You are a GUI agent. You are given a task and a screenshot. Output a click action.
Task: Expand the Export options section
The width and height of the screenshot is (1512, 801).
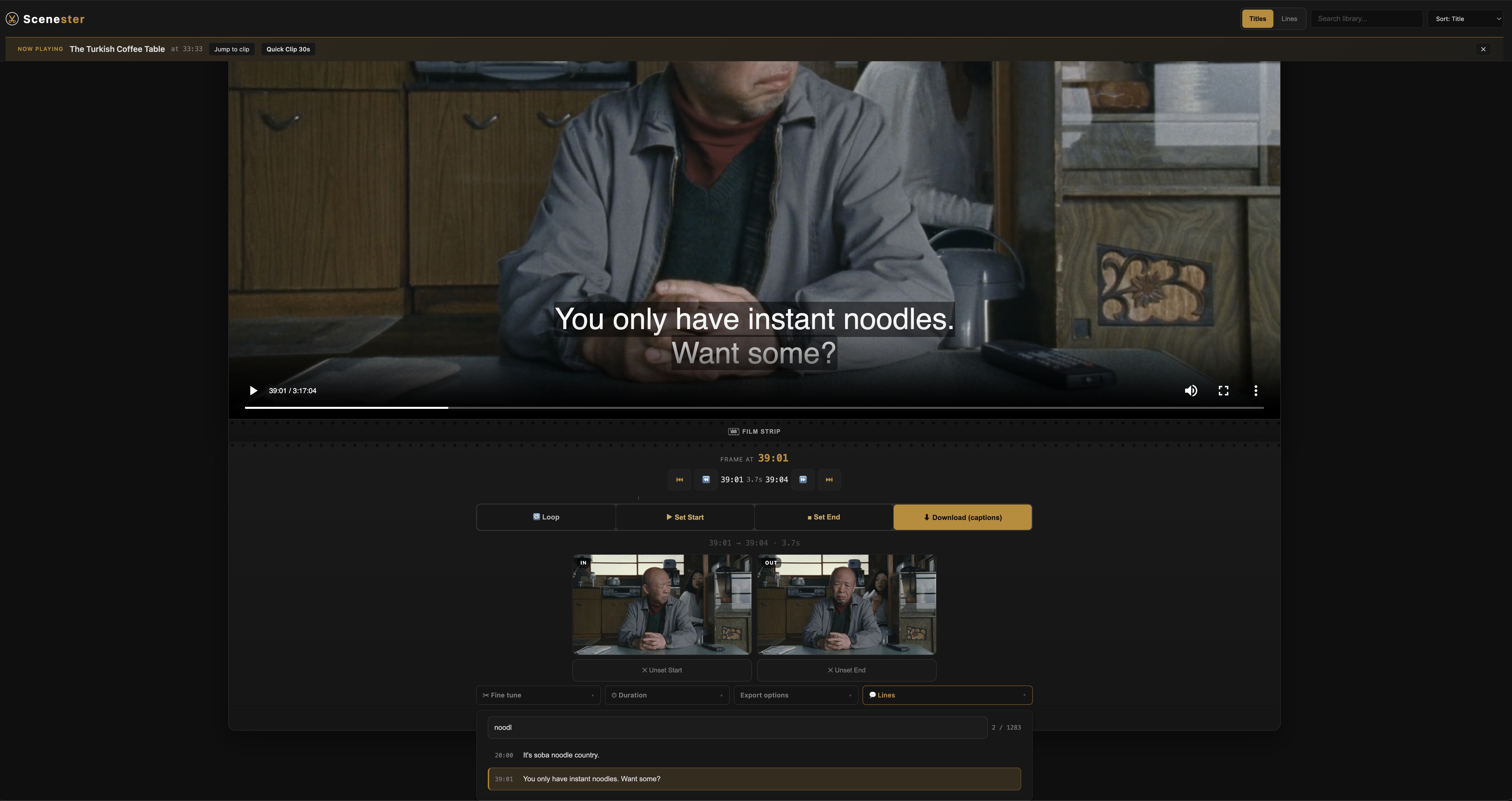(x=796, y=695)
